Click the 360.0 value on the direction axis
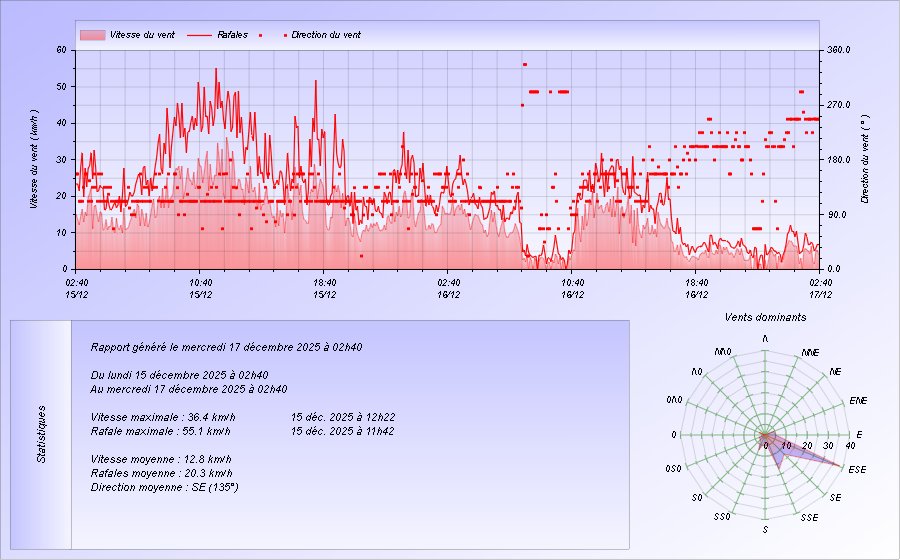 tap(840, 49)
